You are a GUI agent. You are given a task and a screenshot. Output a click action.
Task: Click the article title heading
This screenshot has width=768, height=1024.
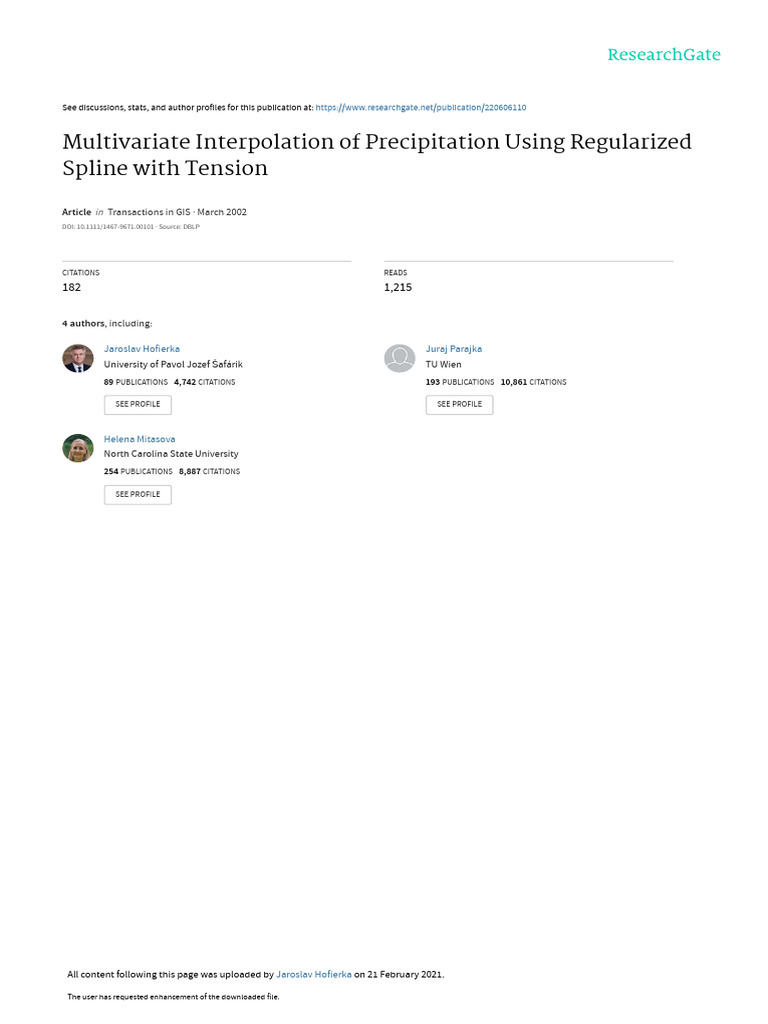[376, 154]
